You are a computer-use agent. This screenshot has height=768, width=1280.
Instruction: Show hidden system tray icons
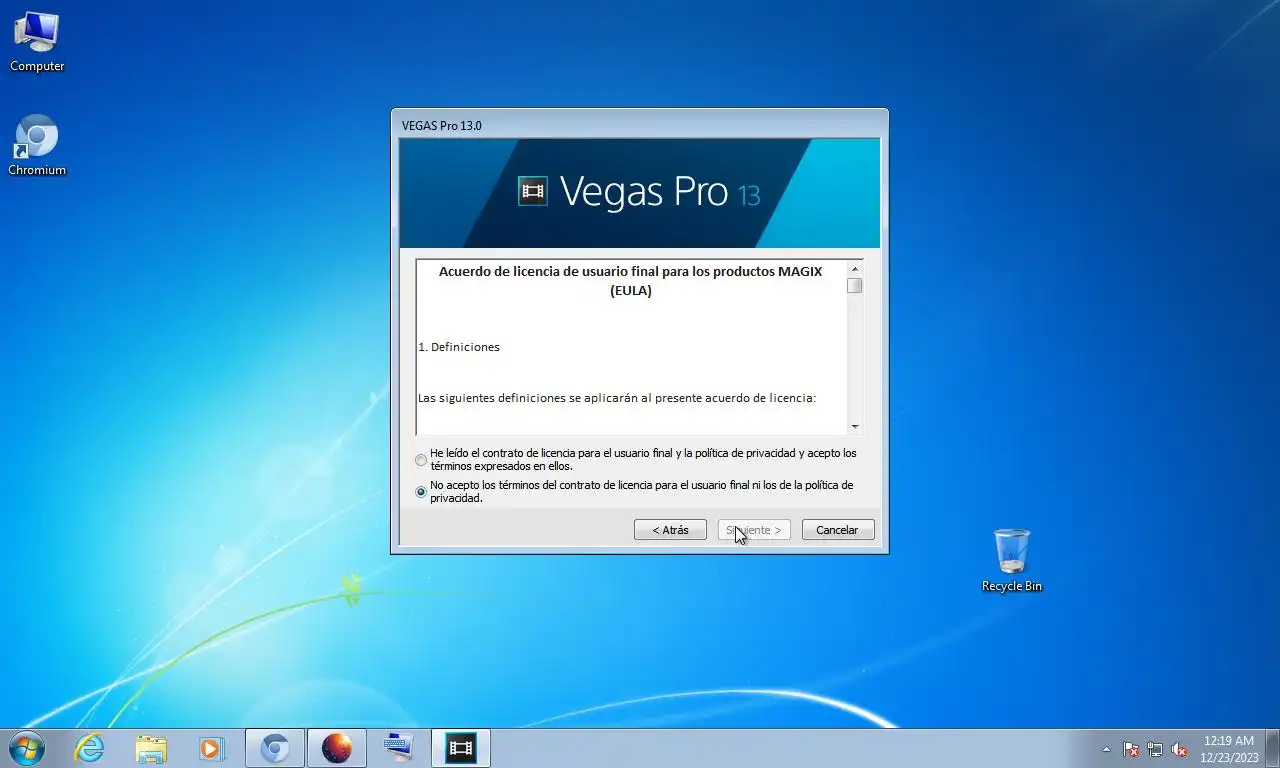(1105, 749)
